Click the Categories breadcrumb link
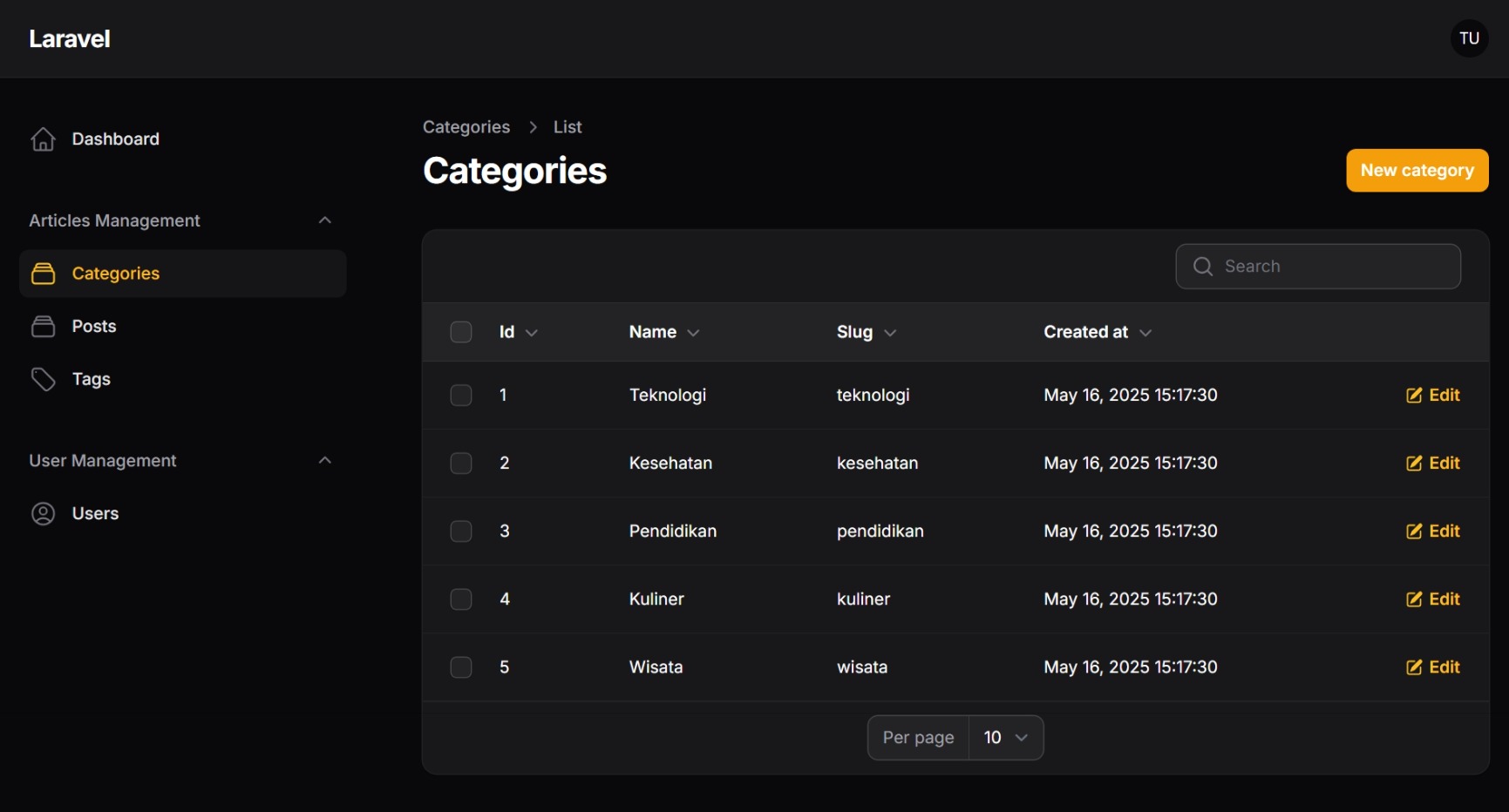1509x812 pixels. [466, 127]
